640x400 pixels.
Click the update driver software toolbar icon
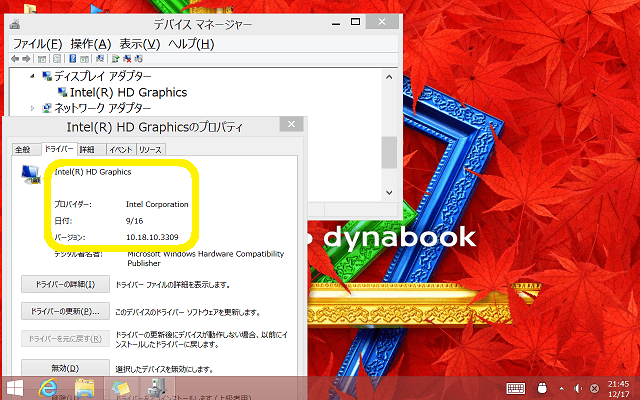[116, 59]
